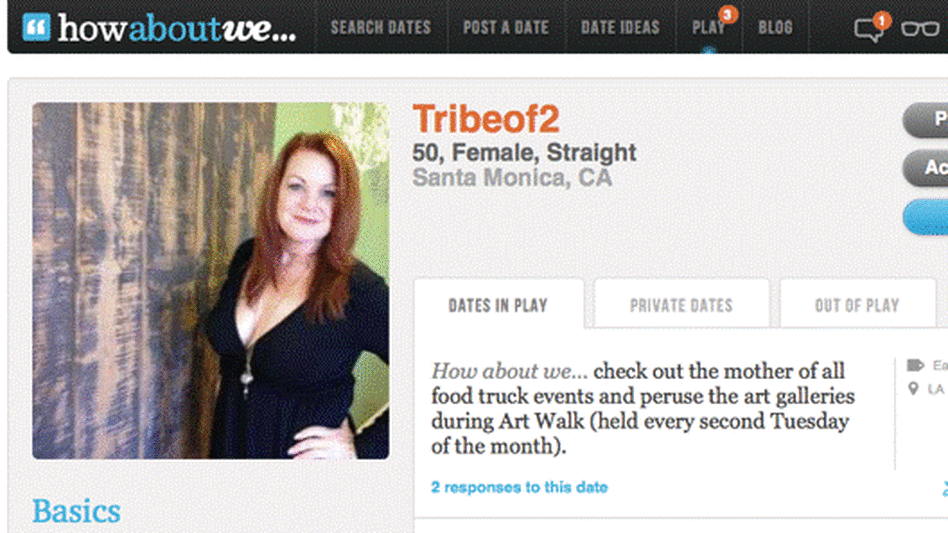The image size is (948, 533).
Task: Click the Tribeof2 username heading
Action: (x=486, y=119)
